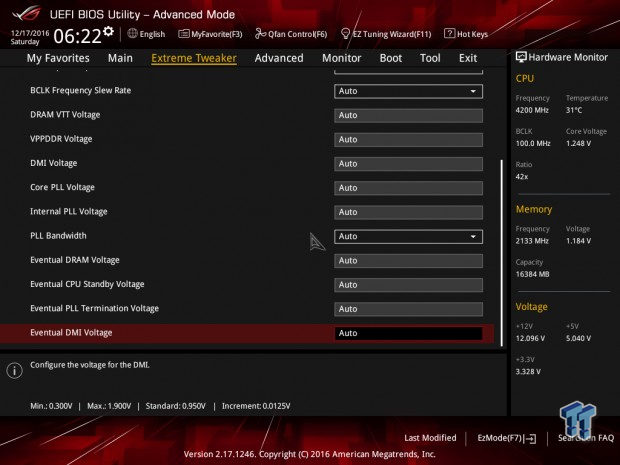Switch to the Boot tab
Viewport: 620px width, 465px height.
[x=391, y=58]
